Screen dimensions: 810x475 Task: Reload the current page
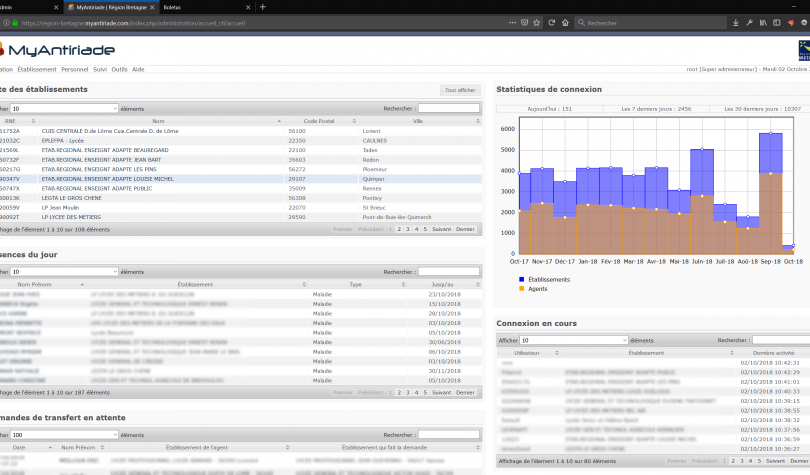(552, 23)
